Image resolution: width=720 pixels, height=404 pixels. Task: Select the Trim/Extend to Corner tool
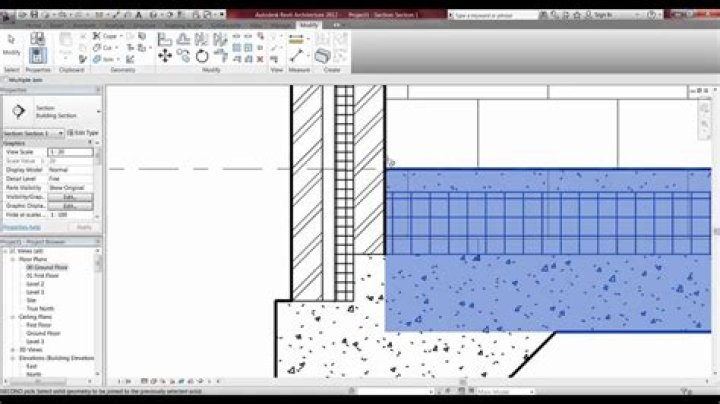click(x=220, y=56)
